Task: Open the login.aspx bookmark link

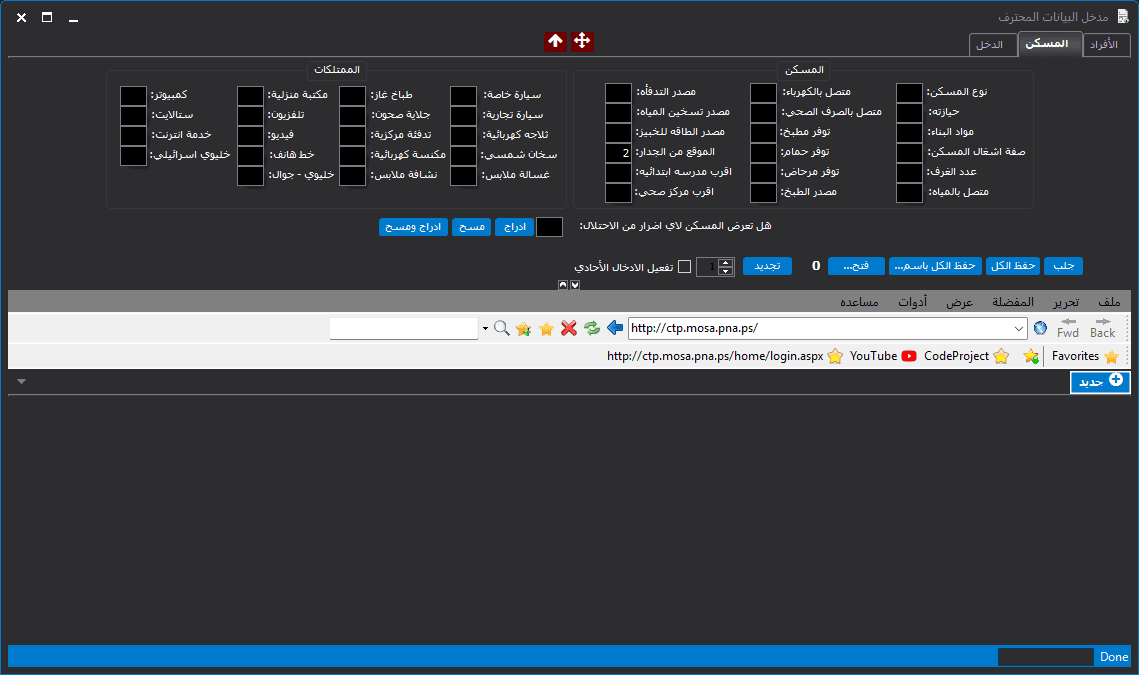Action: pyautogui.click(x=724, y=356)
